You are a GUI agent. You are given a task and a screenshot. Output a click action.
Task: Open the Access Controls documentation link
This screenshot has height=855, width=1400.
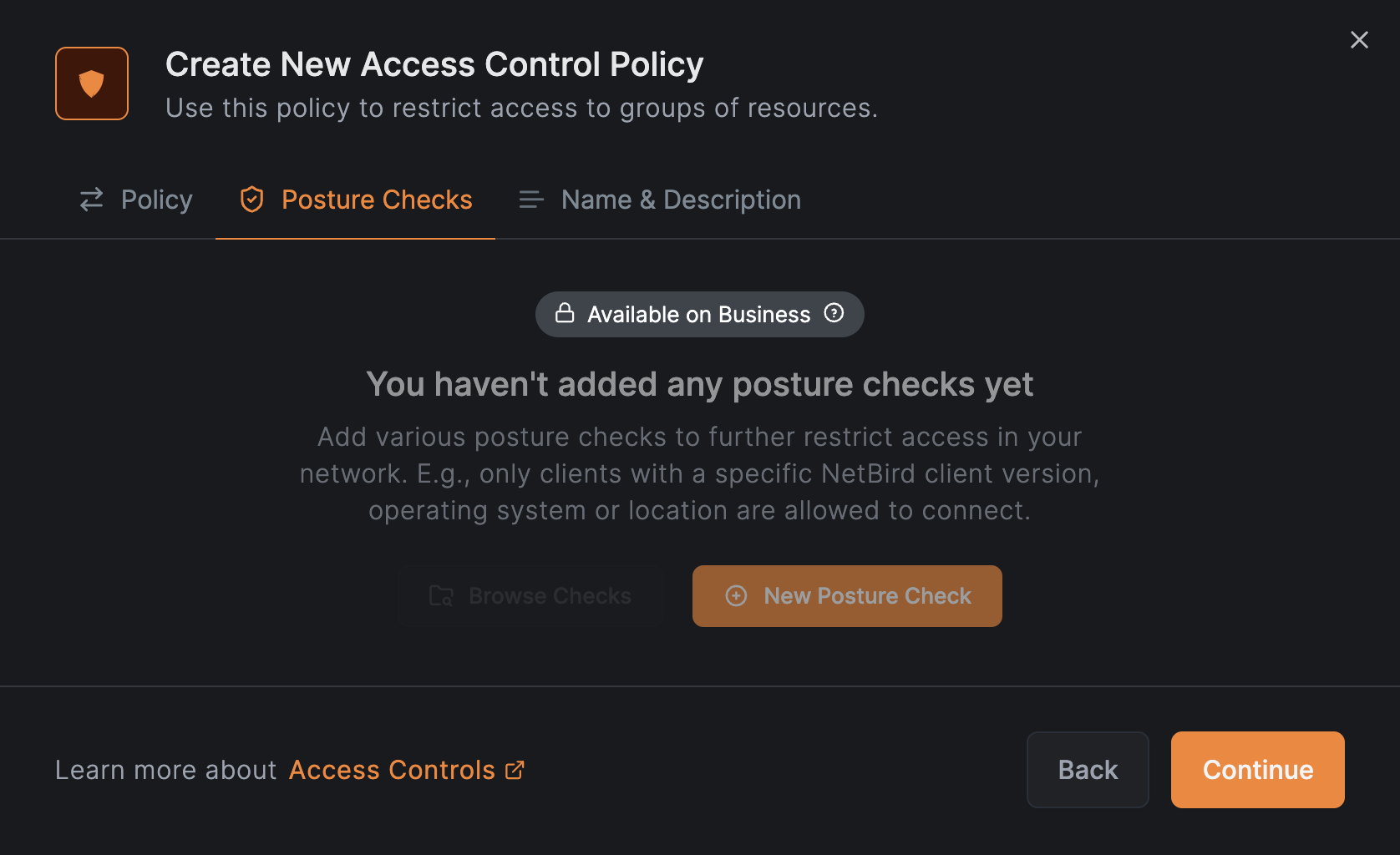click(392, 770)
